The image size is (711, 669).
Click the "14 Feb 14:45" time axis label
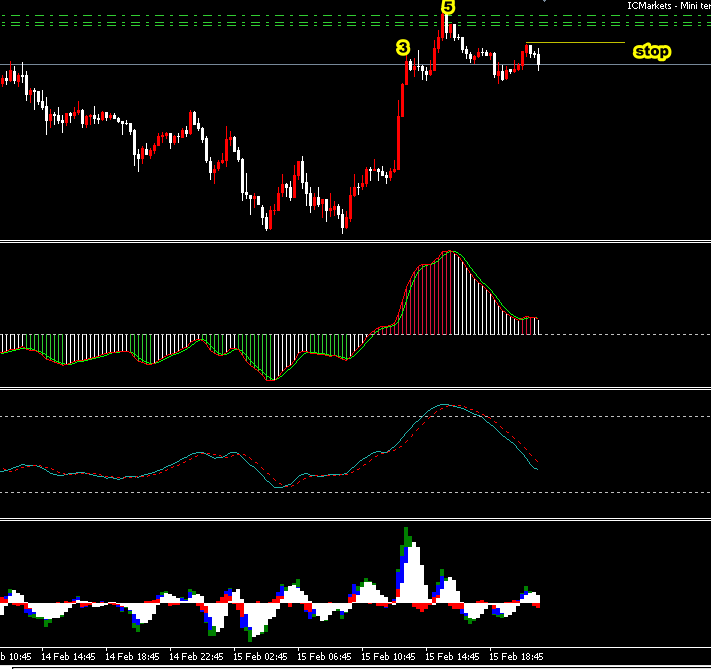tap(68, 657)
